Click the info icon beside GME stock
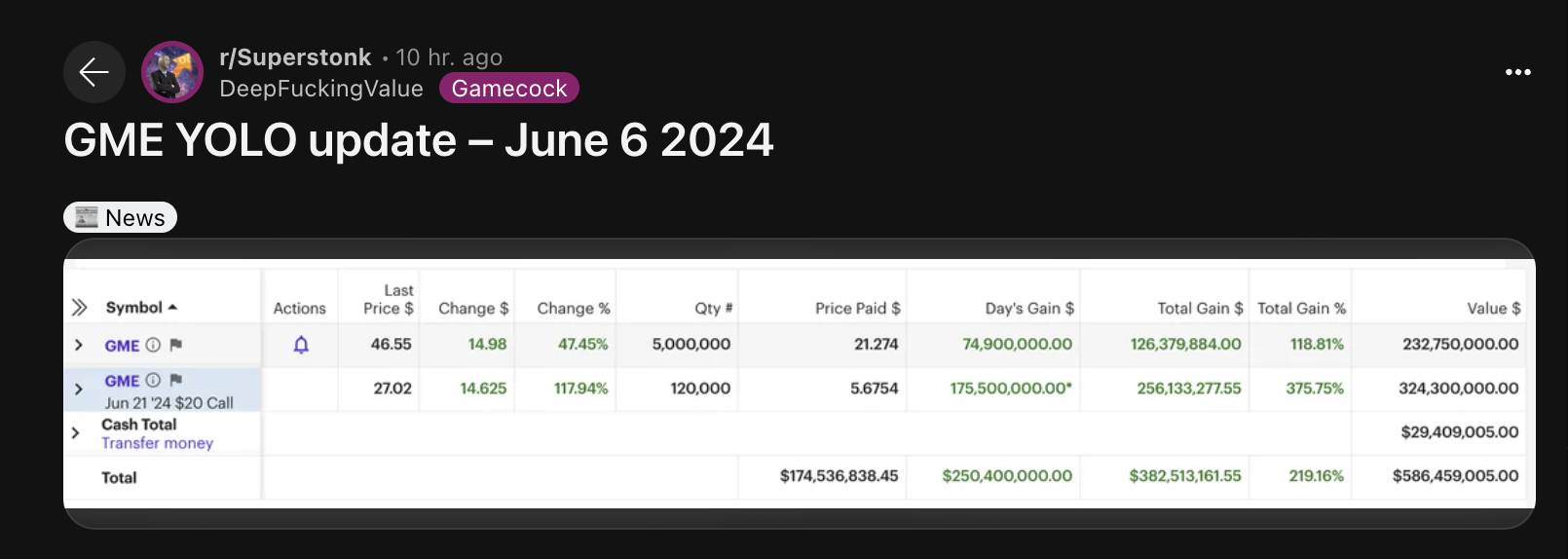This screenshot has width=1568, height=559. [x=153, y=345]
